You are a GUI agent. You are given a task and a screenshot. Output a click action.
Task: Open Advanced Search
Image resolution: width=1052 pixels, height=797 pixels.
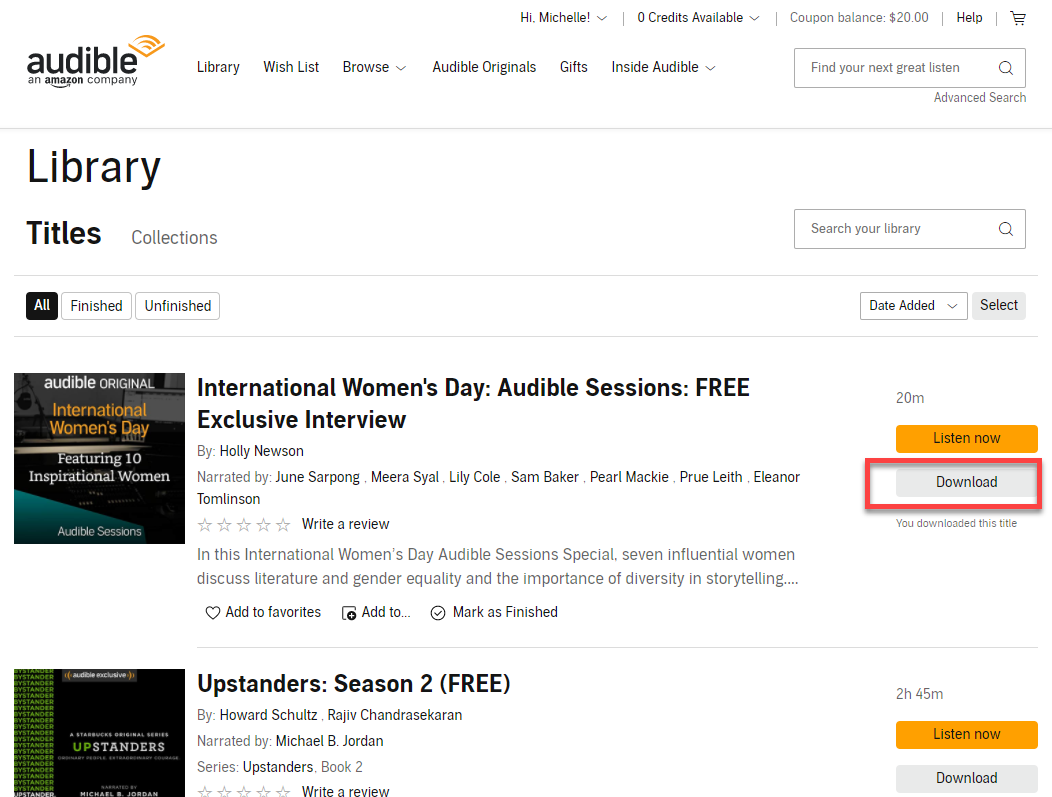point(980,97)
